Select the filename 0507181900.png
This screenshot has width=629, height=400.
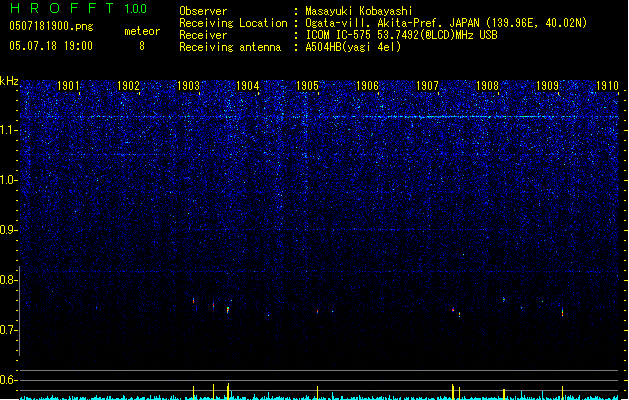[51, 27]
